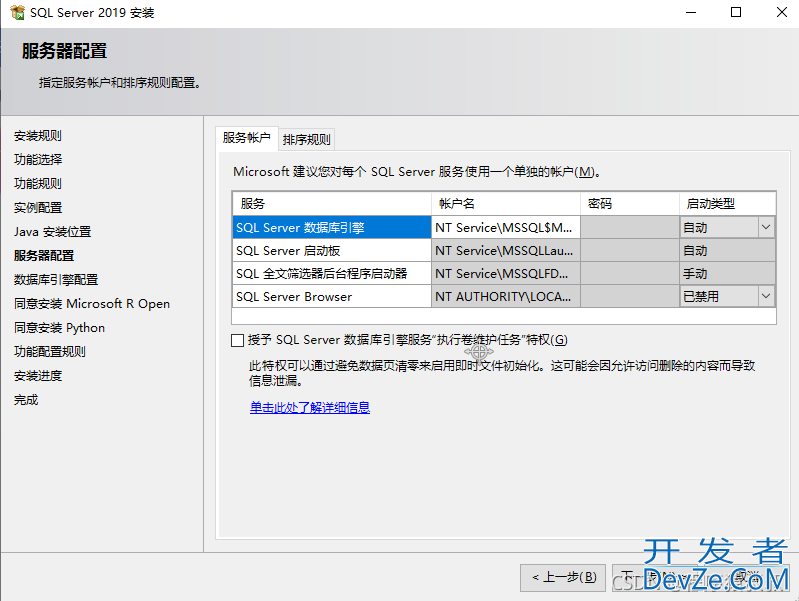Click the 密码 column header
The height and width of the screenshot is (601, 799).
[x=630, y=204]
